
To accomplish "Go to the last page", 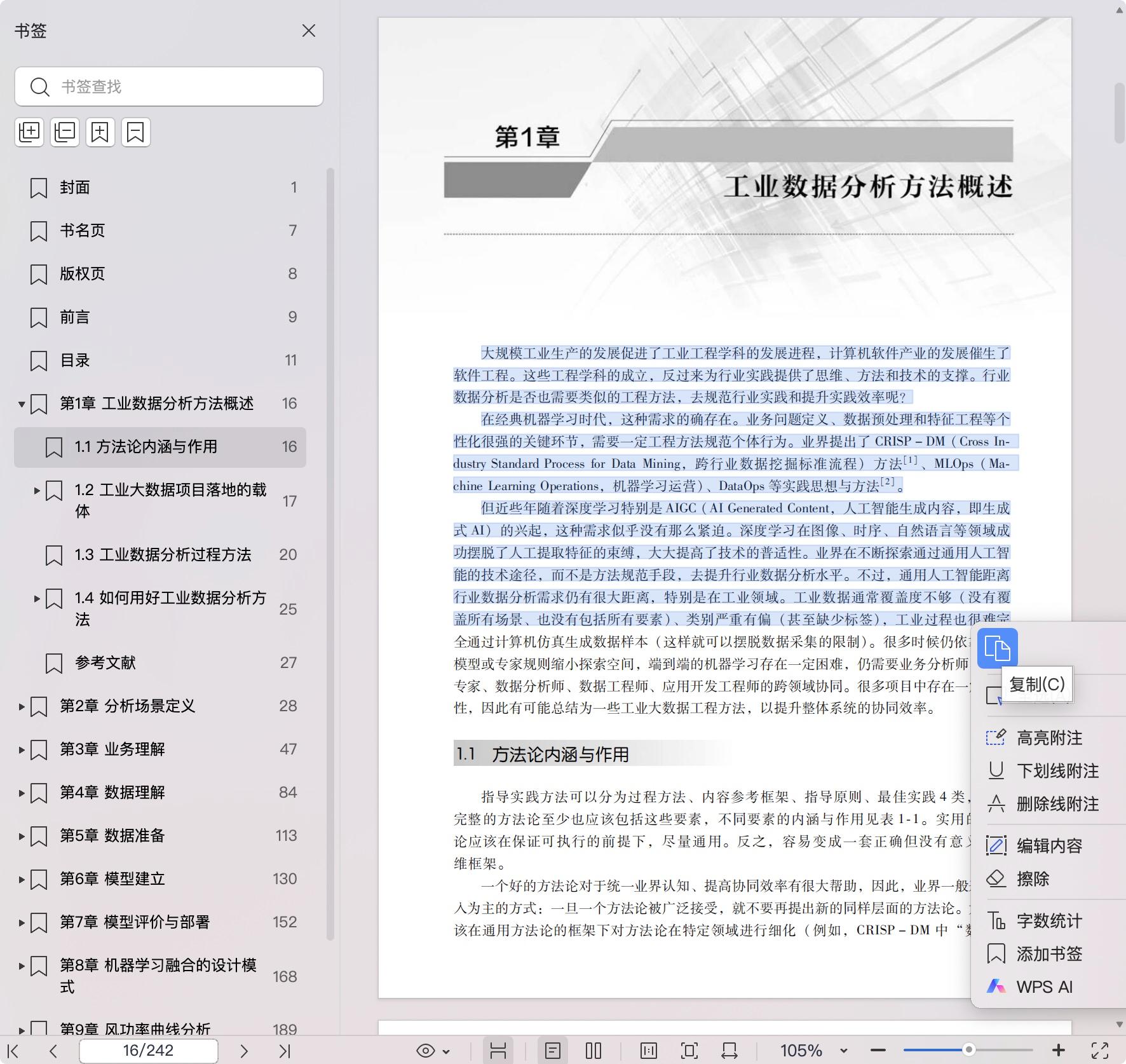I will (x=285, y=1051).
